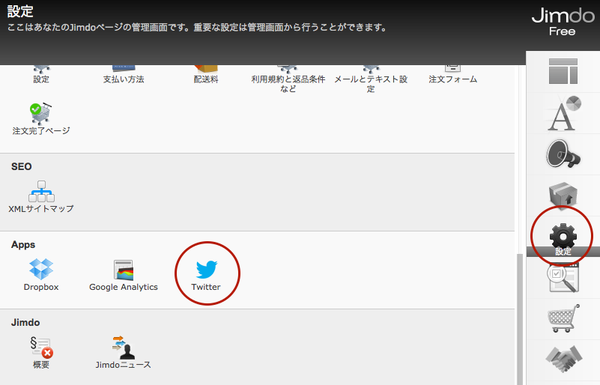Open the Google Analytics app
600x385 pixels.
coord(123,276)
